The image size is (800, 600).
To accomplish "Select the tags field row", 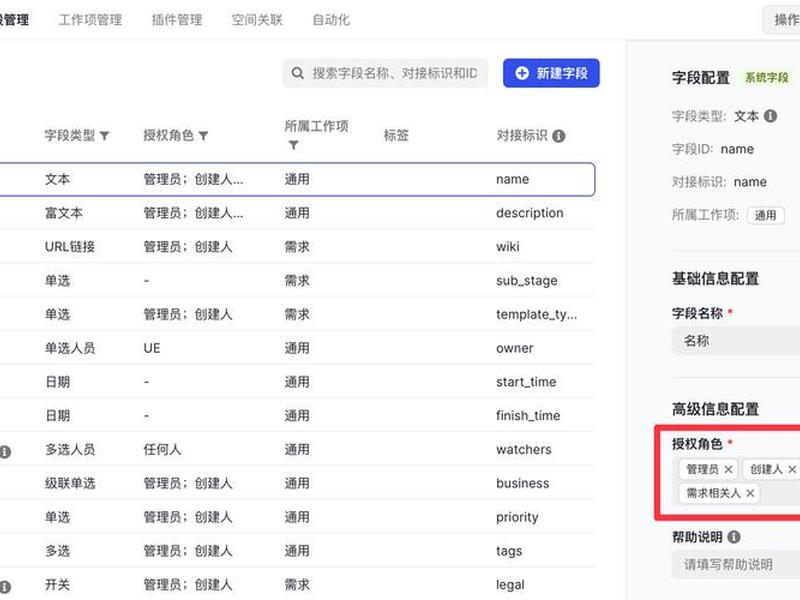I will pyautogui.click(x=297, y=551).
